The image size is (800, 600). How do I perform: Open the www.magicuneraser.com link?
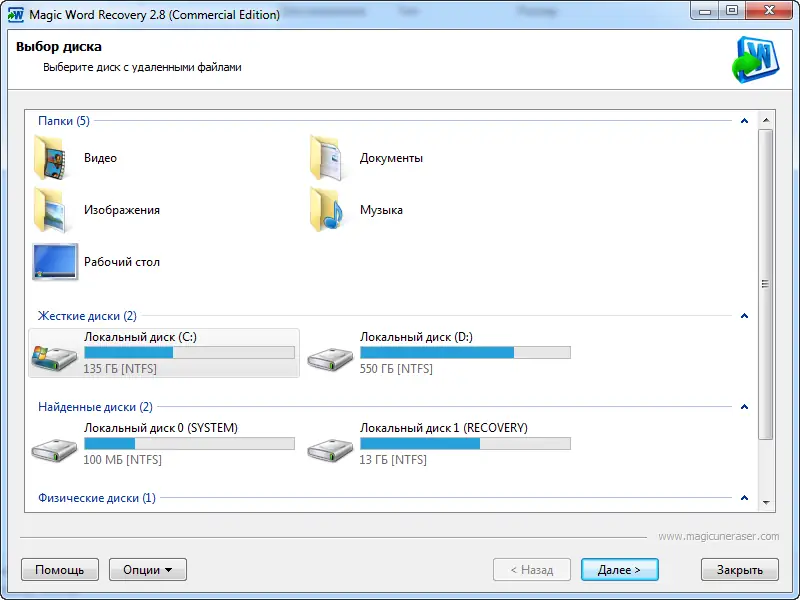coord(718,536)
